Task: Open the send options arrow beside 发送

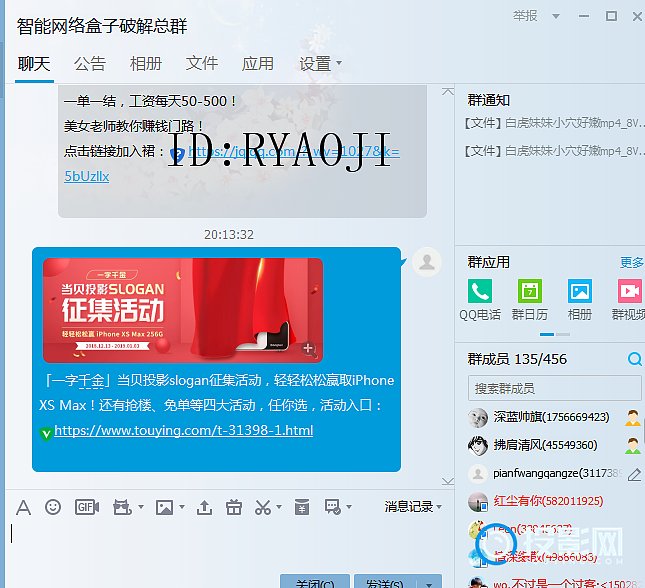Action: pos(429,584)
